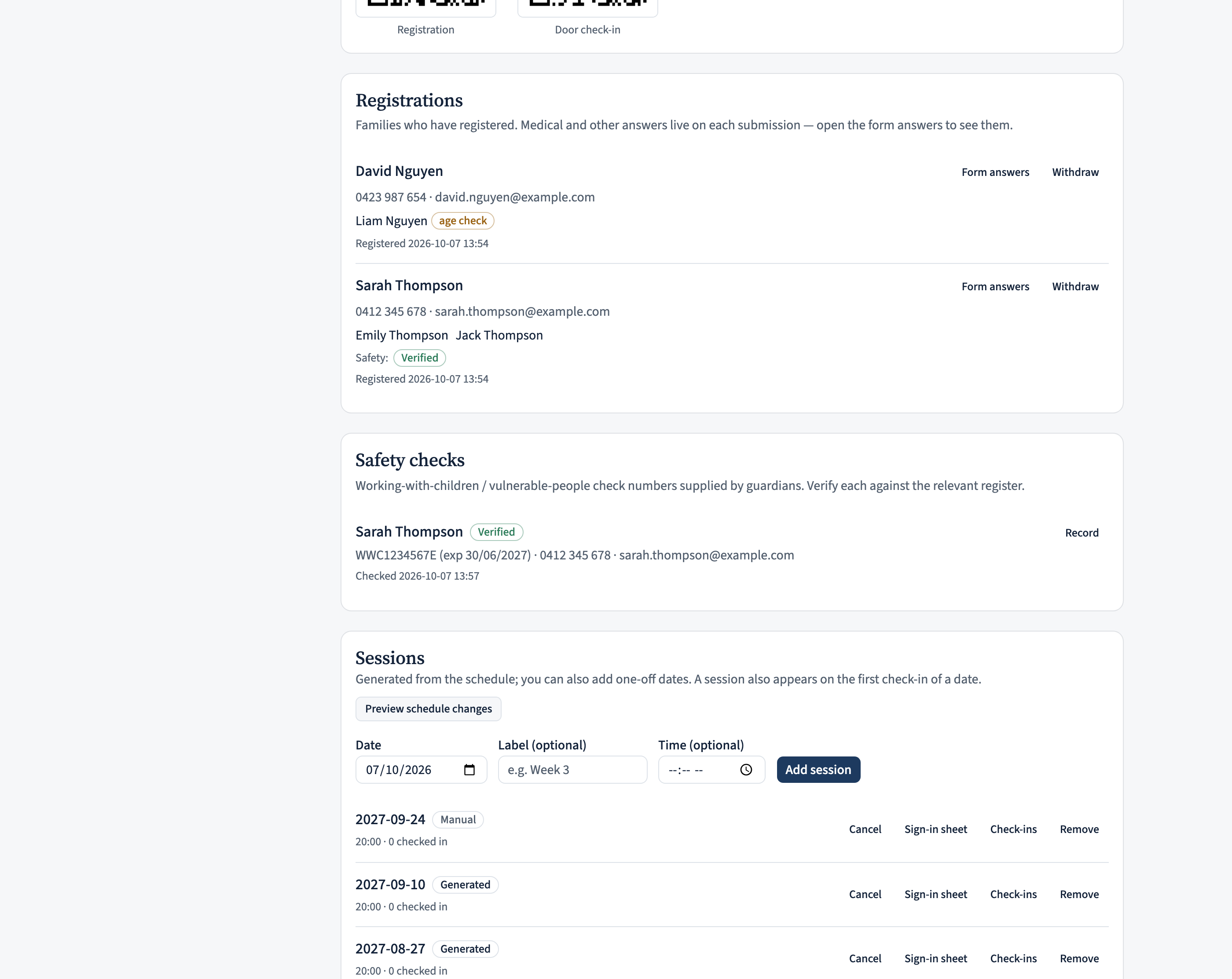Click the Verified badge under Sarah Thompson's Safety line
This screenshot has height=979, width=1232.
[419, 358]
